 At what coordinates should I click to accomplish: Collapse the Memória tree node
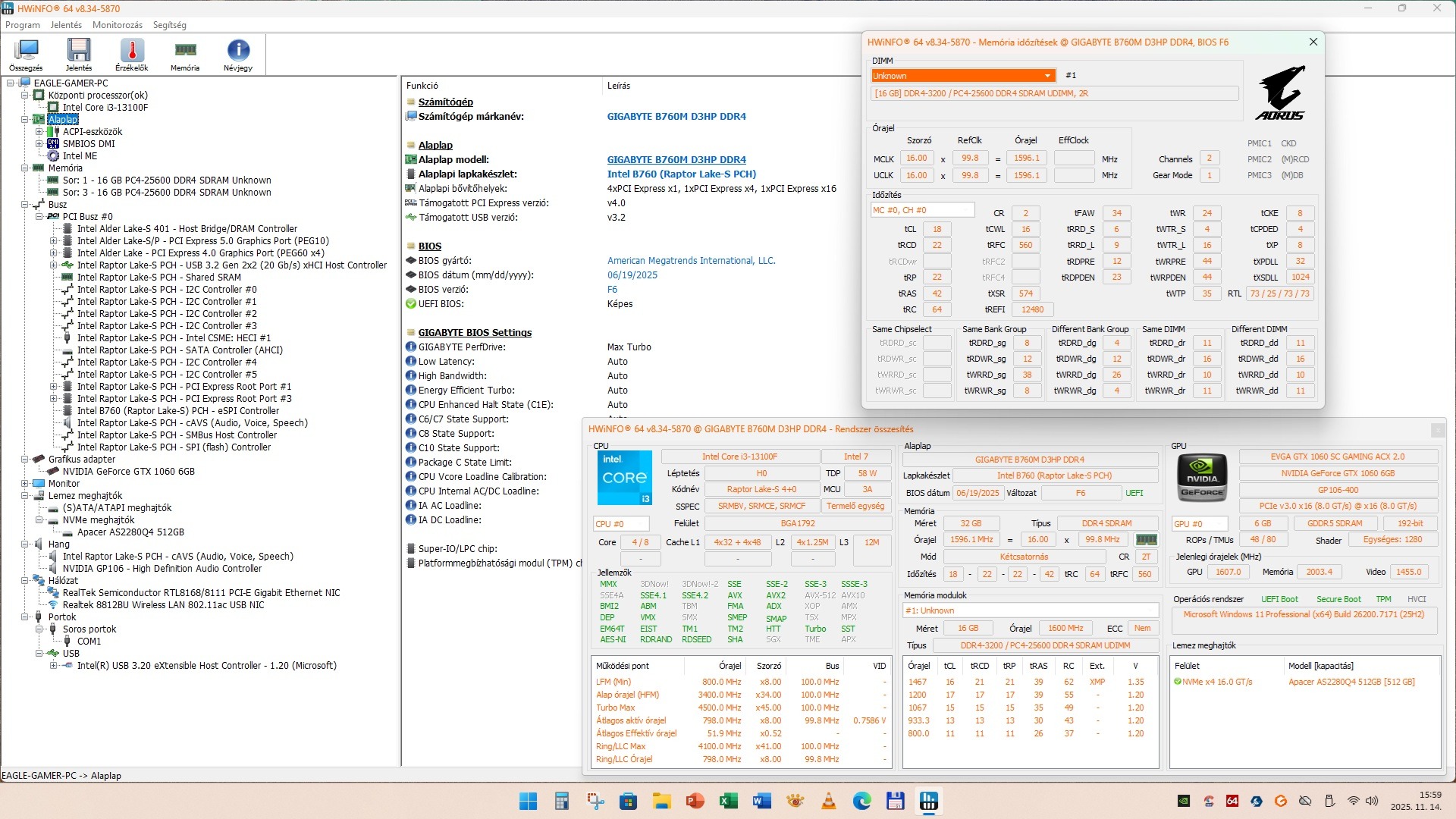pyautogui.click(x=25, y=168)
